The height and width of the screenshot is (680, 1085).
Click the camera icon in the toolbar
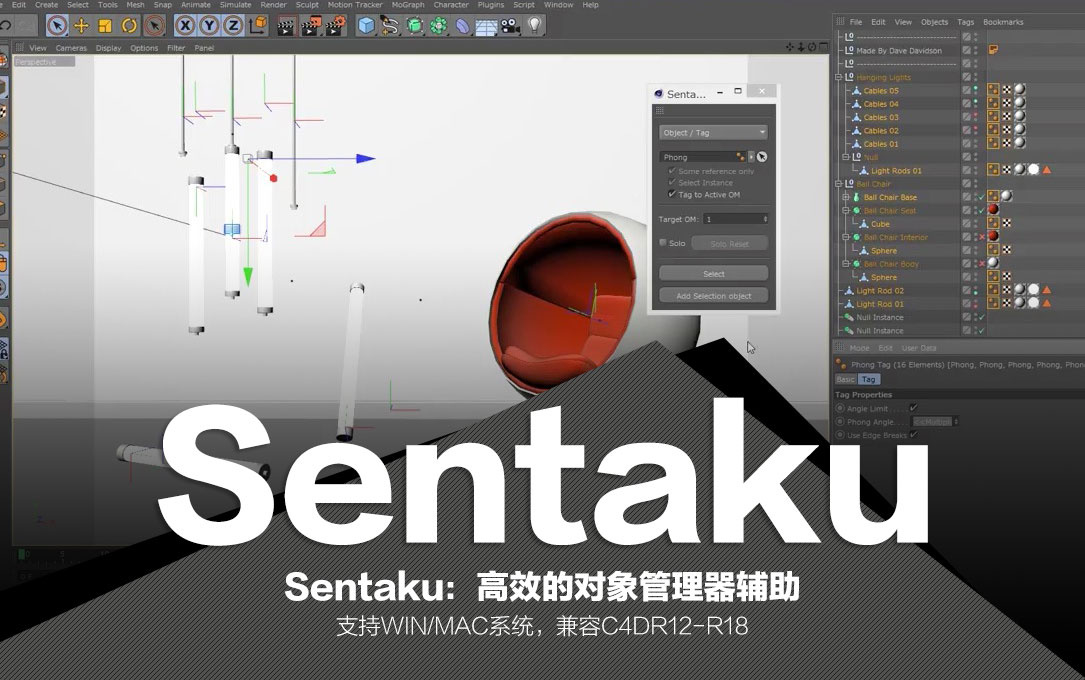coord(511,27)
